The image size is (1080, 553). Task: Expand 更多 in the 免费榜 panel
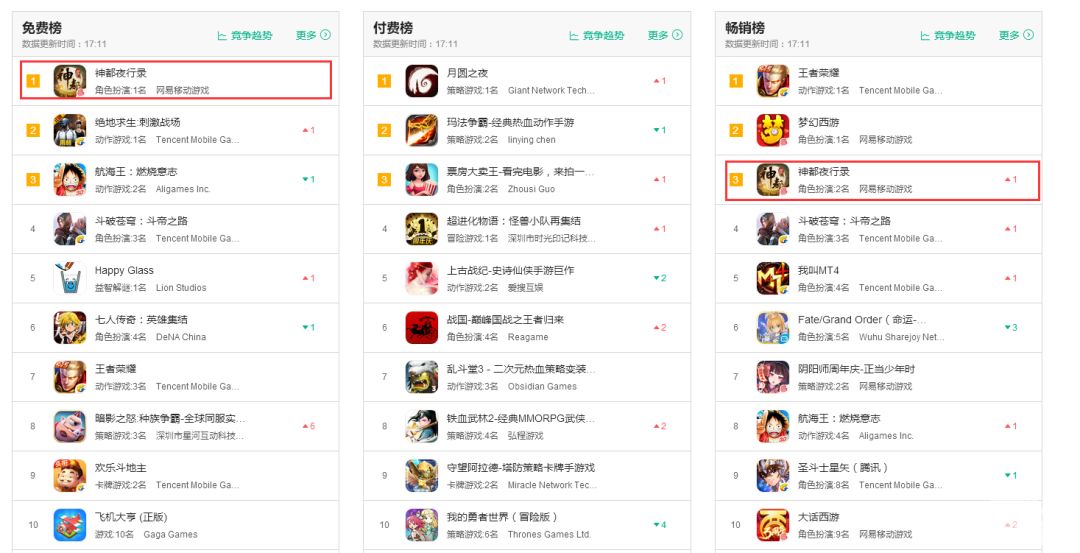coord(313,35)
